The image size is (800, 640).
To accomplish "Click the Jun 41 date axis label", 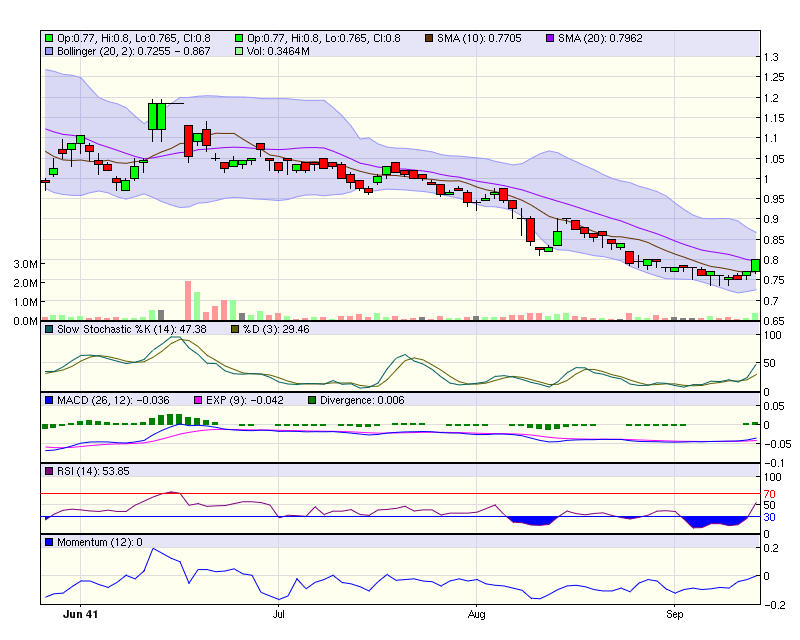I will [80, 614].
